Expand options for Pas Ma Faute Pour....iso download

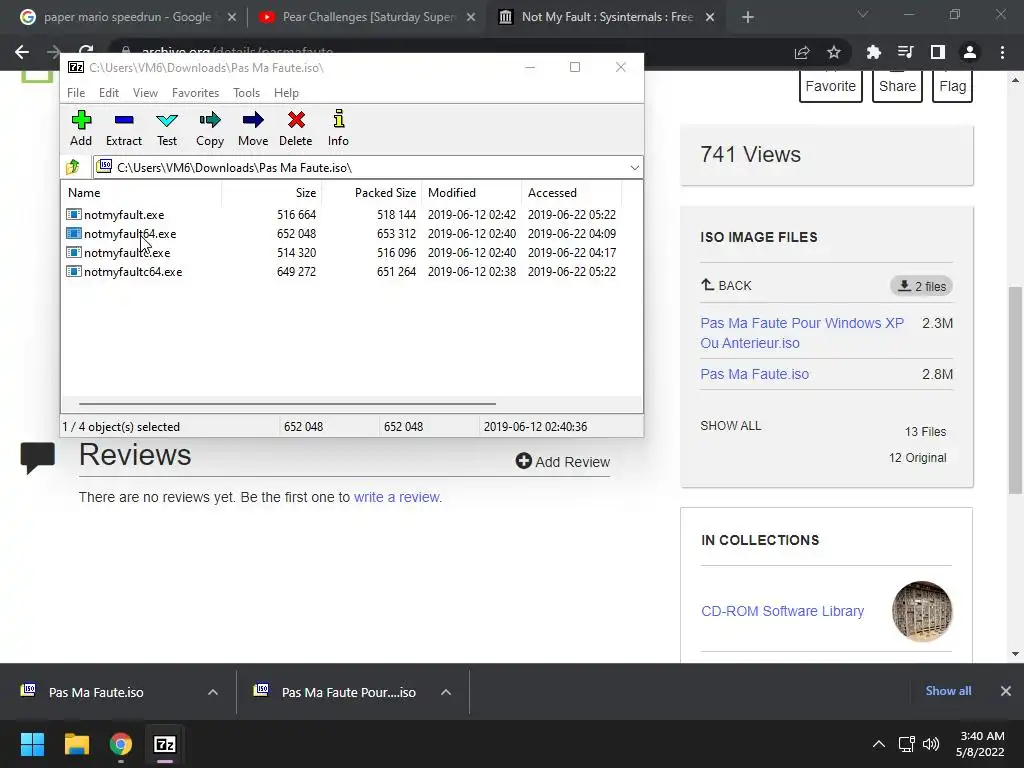coord(446,692)
